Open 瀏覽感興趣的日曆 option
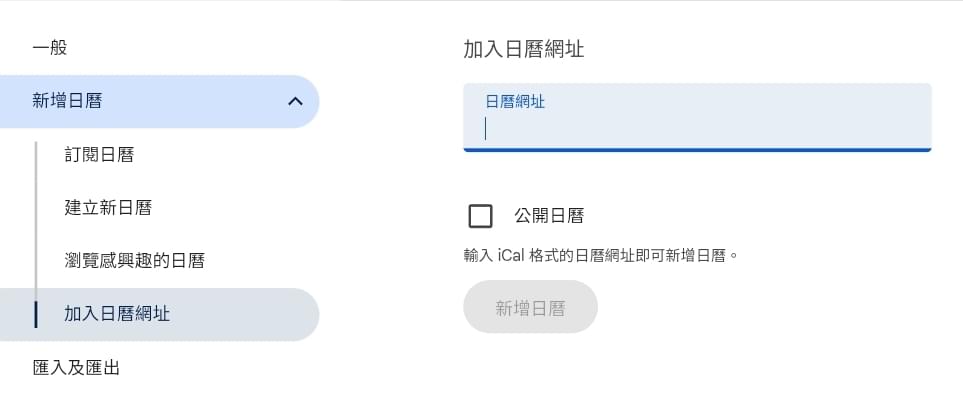Viewport: 963px width, 397px height. pyautogui.click(x=135, y=261)
